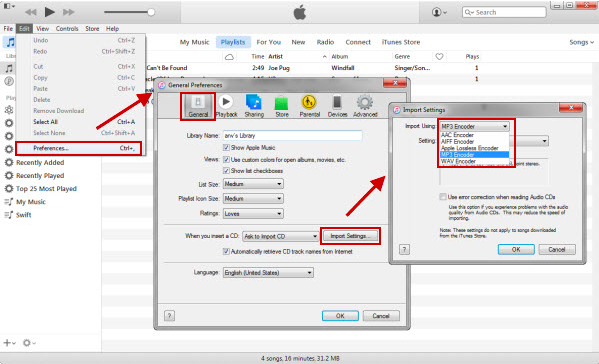Click the Music library note icon

[10, 42]
